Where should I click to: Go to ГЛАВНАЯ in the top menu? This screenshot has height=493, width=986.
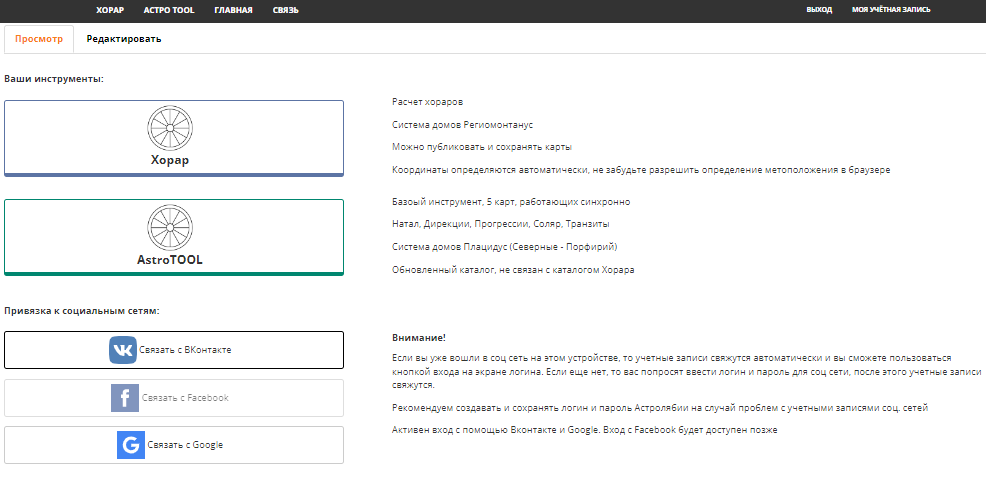(x=233, y=10)
